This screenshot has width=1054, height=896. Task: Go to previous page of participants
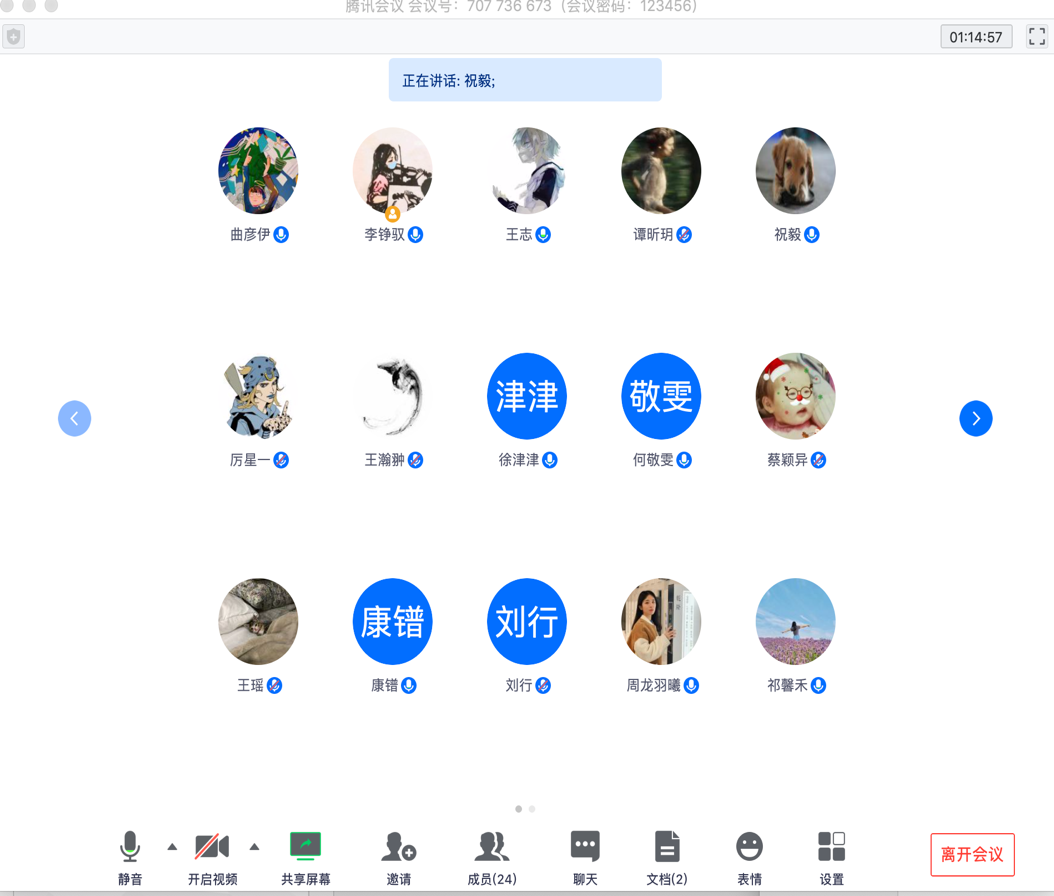75,419
